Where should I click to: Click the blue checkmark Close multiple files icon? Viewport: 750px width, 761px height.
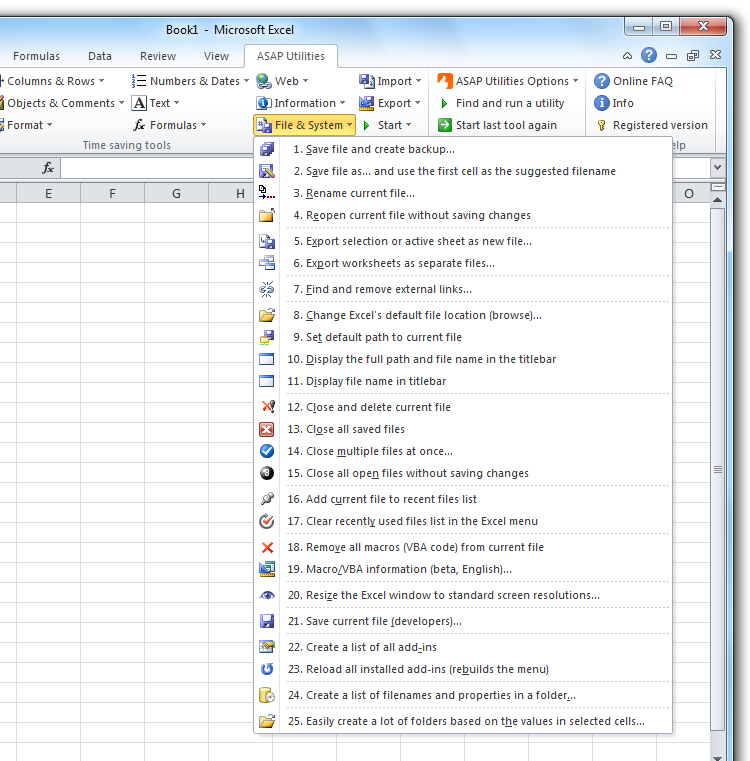coord(267,451)
